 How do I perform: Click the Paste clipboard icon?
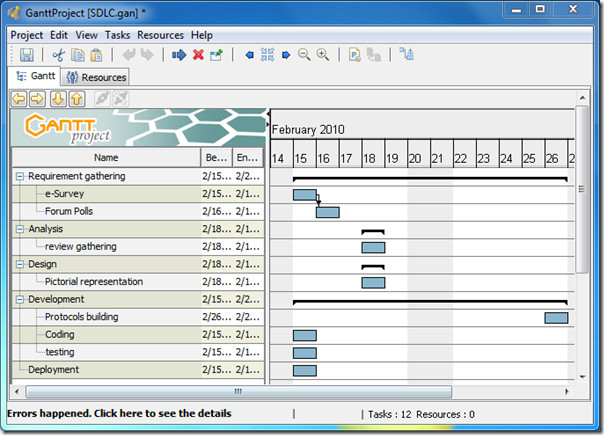pos(96,55)
